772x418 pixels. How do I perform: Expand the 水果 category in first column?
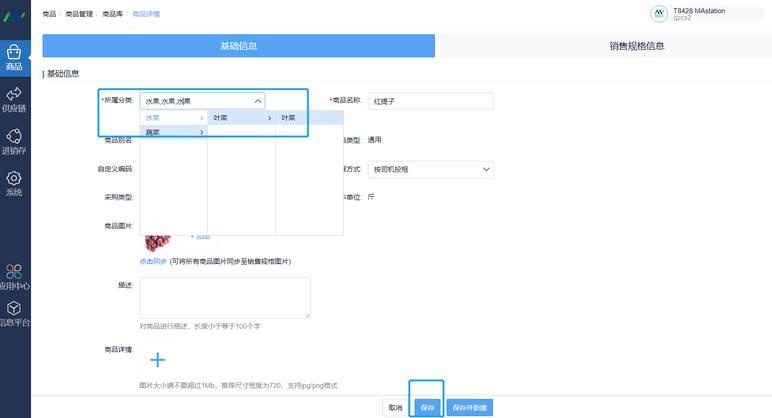coord(174,118)
